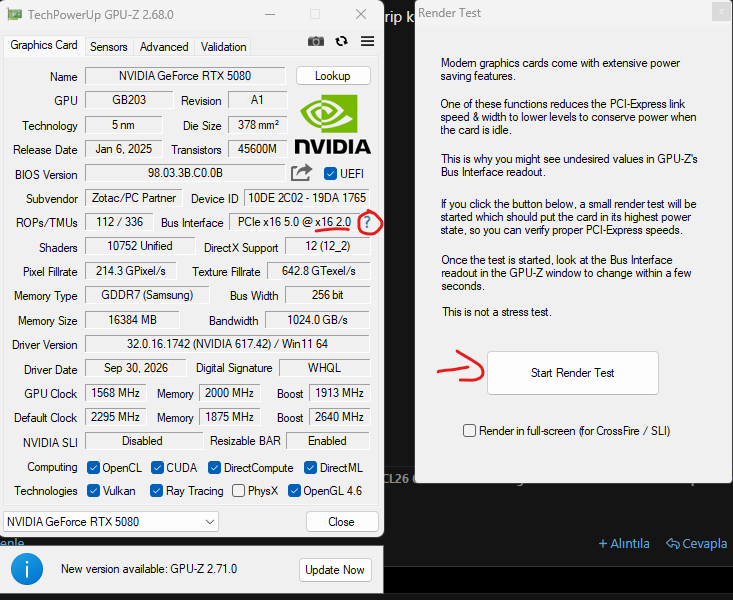733x600 pixels.
Task: Toggle the DirectCompute checkbox
Action: click(215, 468)
